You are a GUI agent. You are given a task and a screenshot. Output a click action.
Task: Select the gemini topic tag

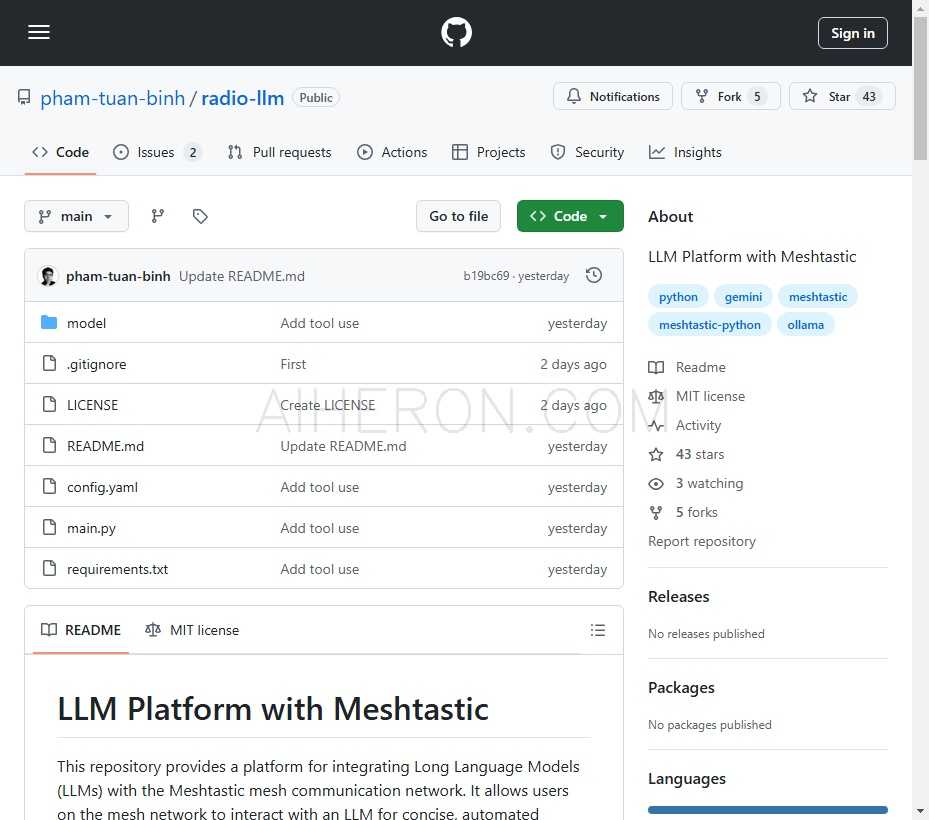pyautogui.click(x=743, y=297)
